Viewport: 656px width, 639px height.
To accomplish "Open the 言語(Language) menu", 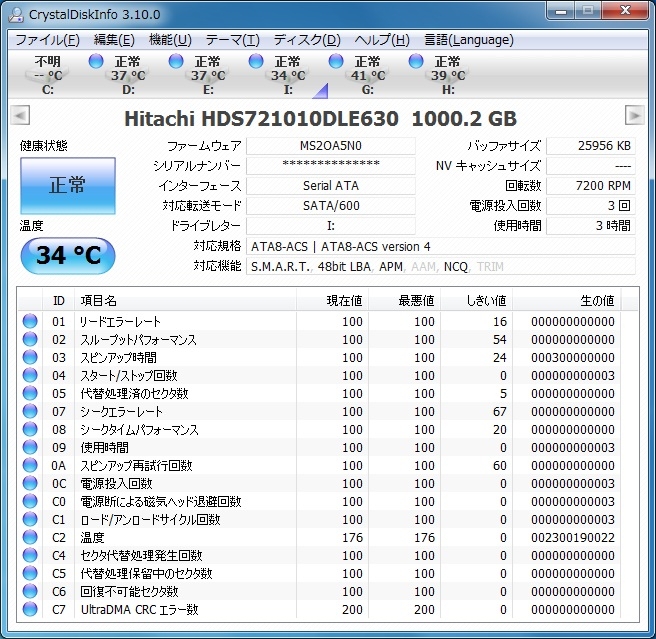I will (x=468, y=40).
